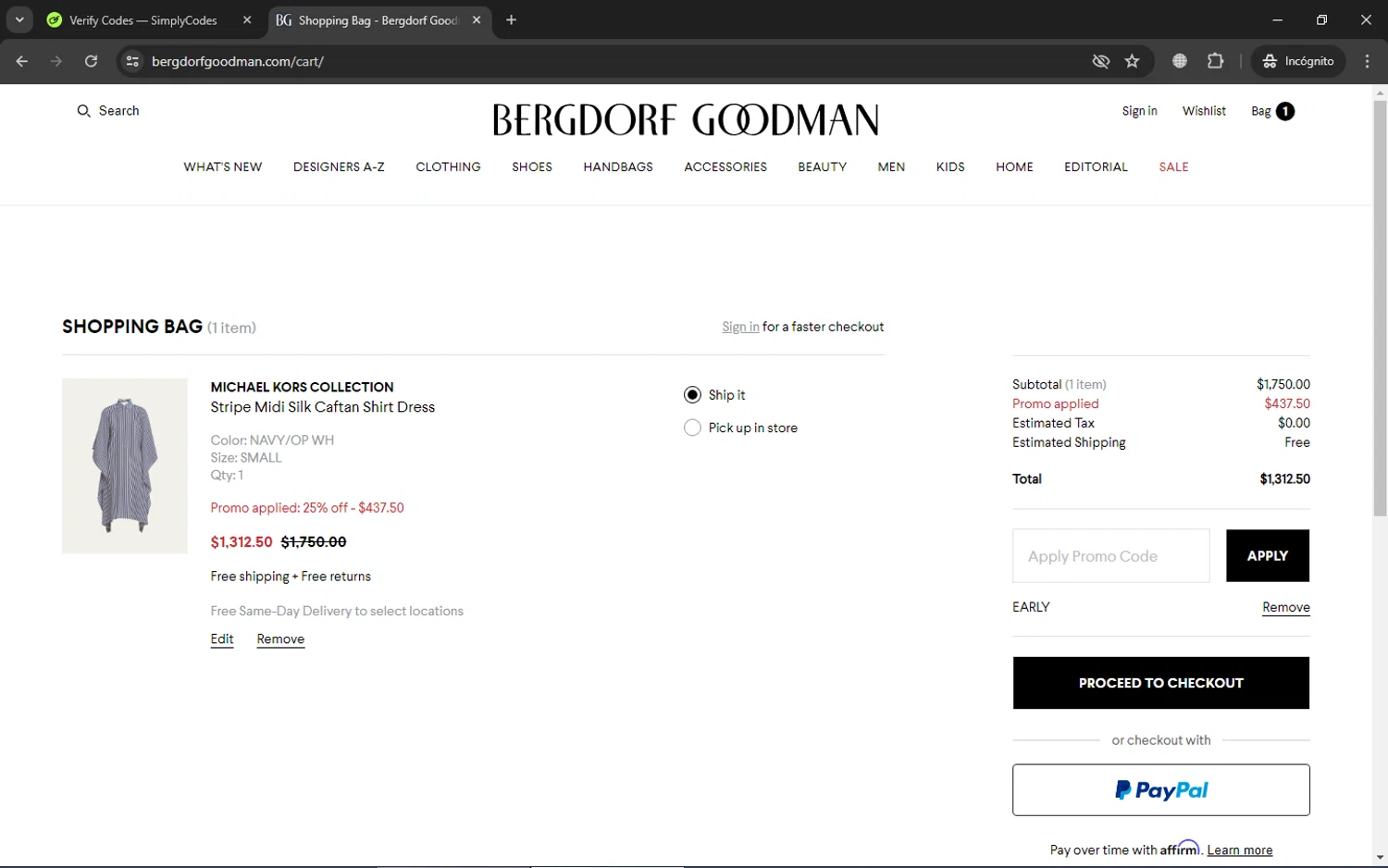Open the Wishlist link

[1204, 111]
